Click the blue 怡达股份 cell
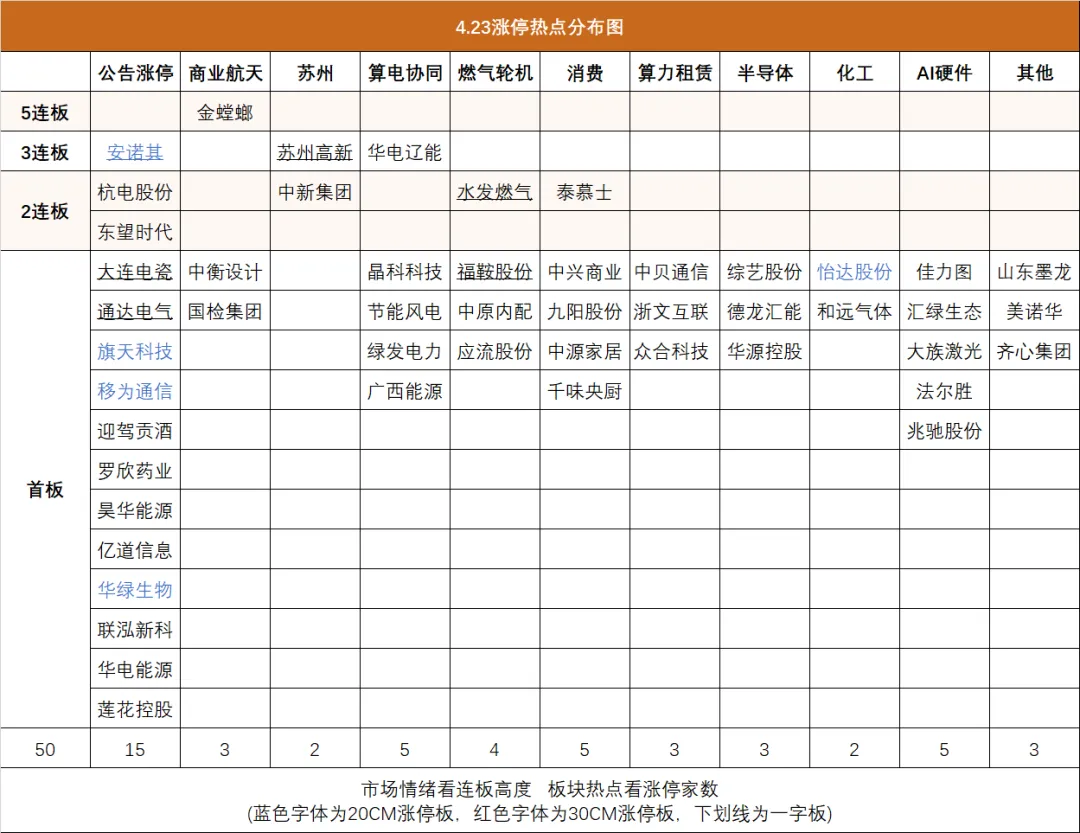 coord(854,272)
